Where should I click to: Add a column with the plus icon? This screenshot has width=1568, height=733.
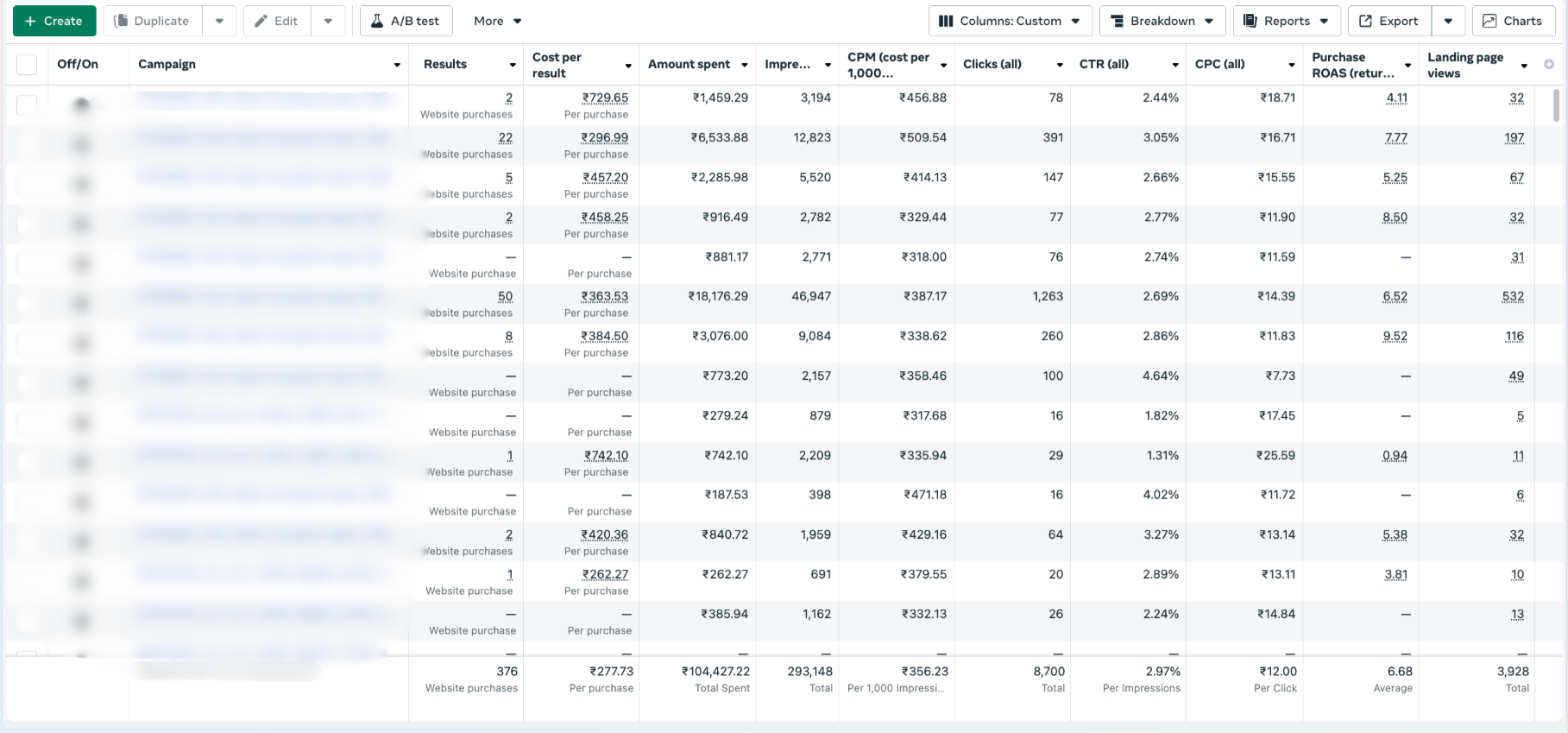click(x=1549, y=65)
